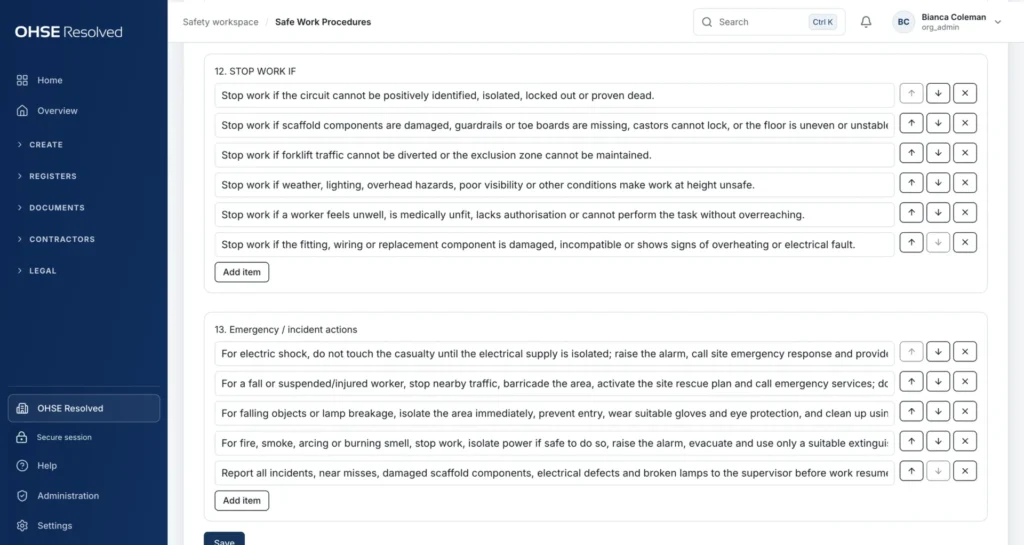Open Settings gear in sidebar
The image size is (1024, 545).
pos(22,525)
